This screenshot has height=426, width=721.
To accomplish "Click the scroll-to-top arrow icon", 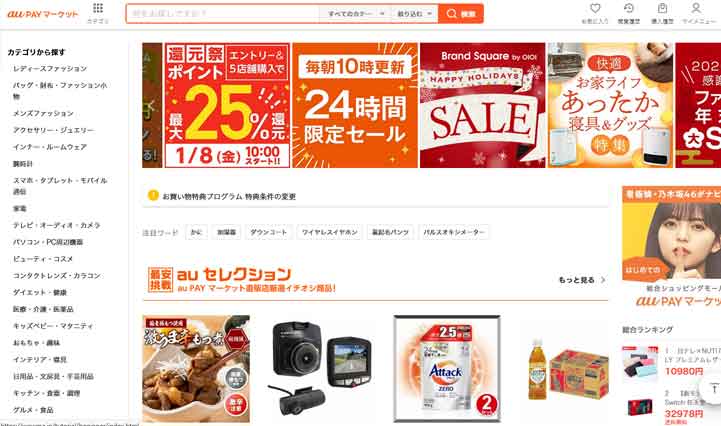I will point(714,388).
